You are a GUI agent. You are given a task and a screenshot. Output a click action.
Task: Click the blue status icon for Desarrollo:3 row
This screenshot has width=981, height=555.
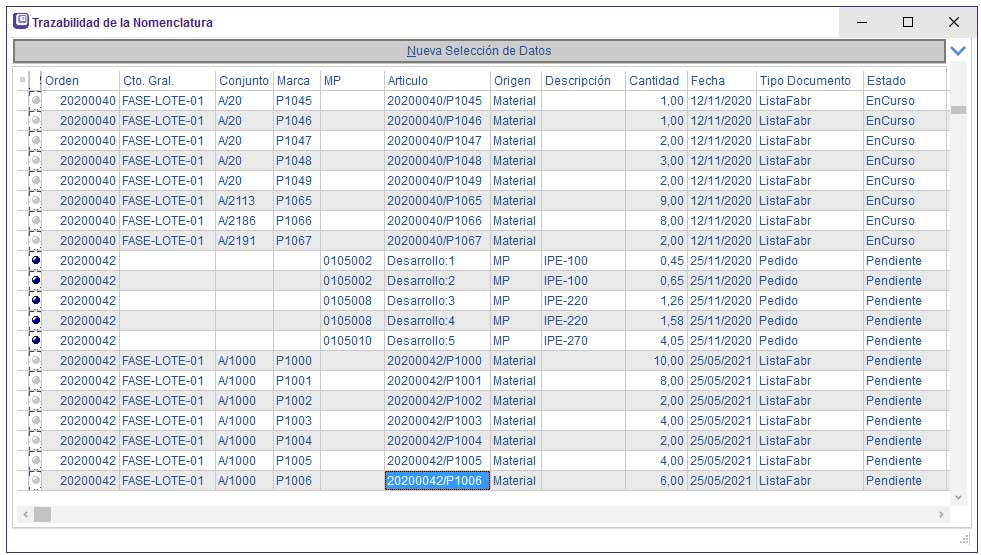click(36, 300)
